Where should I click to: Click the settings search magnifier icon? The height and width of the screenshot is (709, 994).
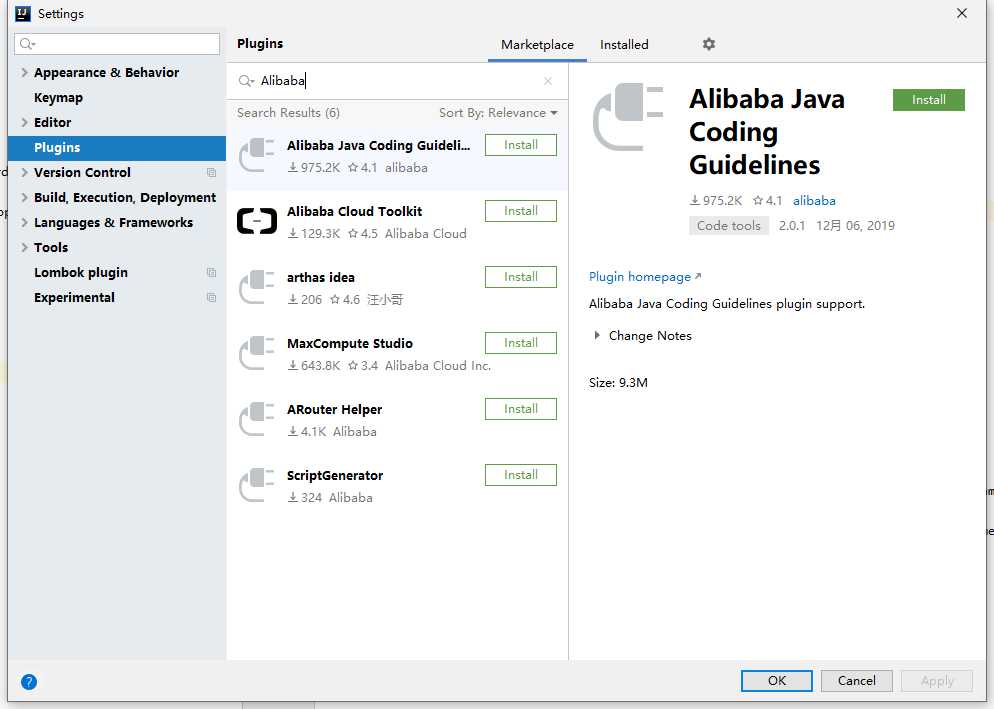point(27,44)
